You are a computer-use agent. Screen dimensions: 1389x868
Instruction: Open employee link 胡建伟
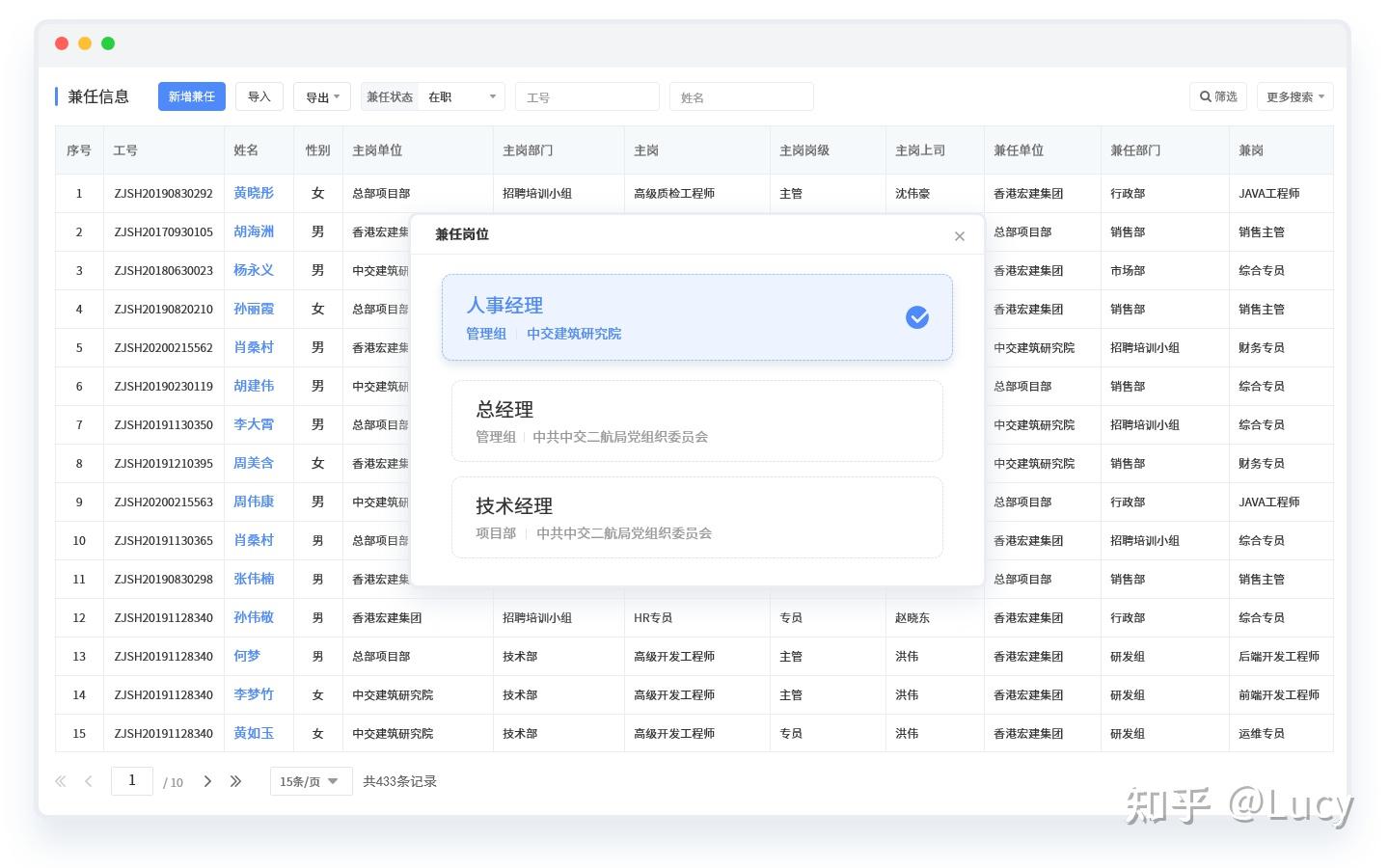(254, 386)
